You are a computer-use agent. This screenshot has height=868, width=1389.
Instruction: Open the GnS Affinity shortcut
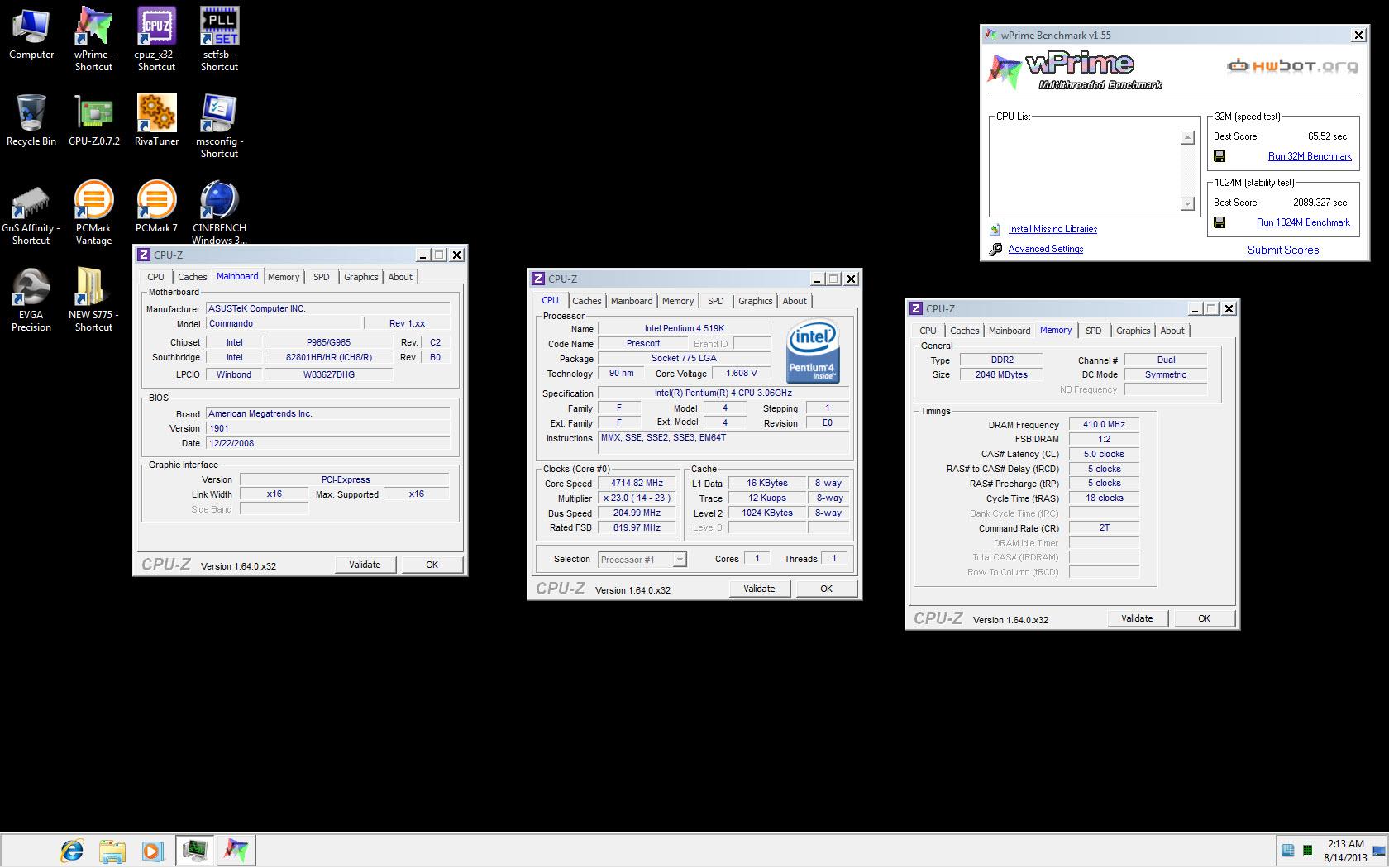(x=31, y=213)
